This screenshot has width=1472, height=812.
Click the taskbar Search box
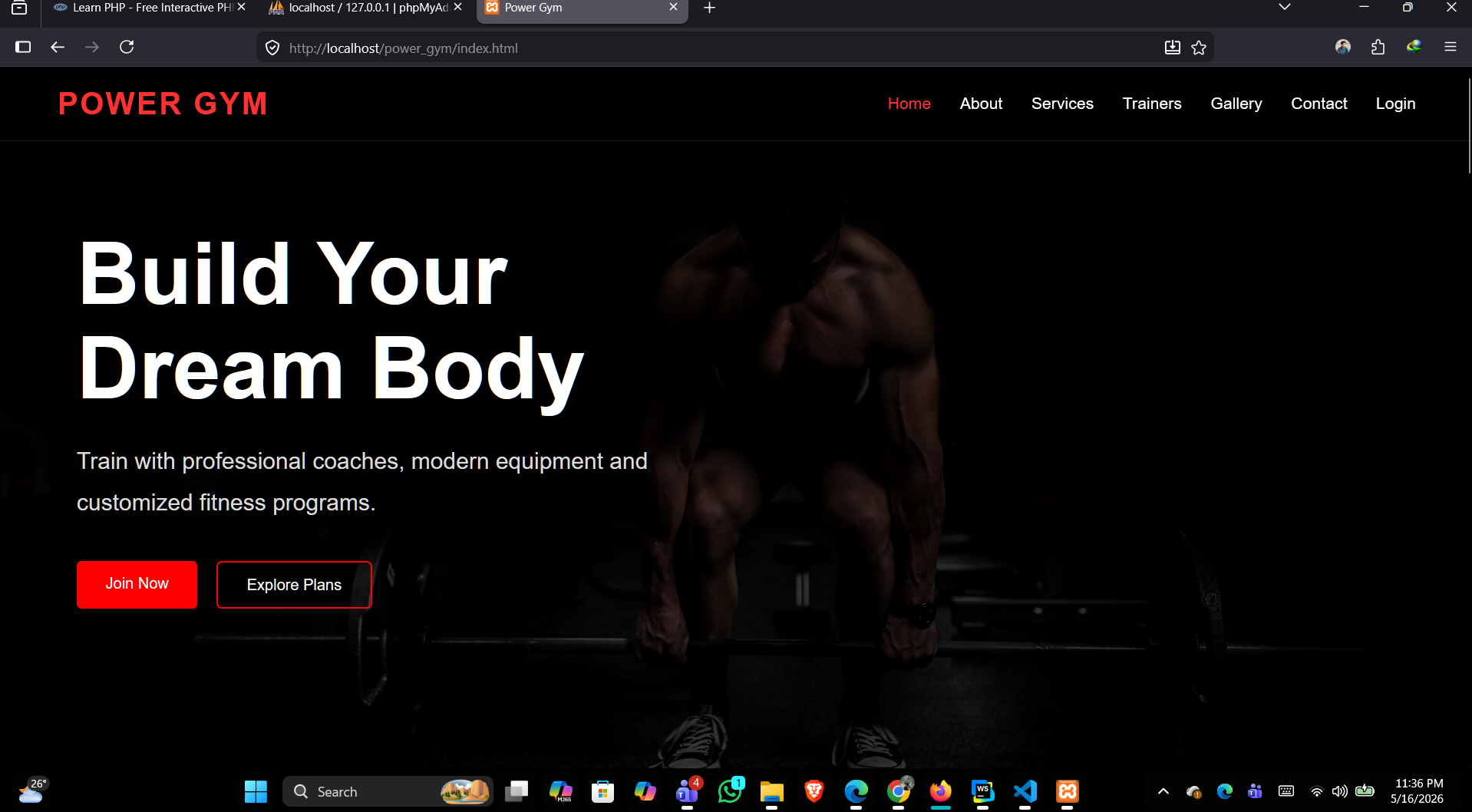point(388,791)
